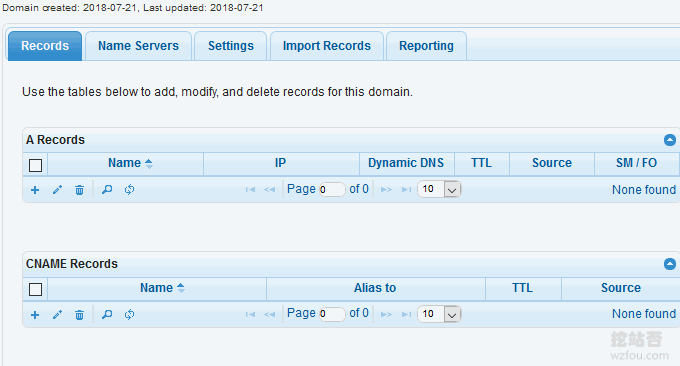Add a new CNAME record with plus icon
Viewport: 680px width, 366px height.
[x=35, y=315]
